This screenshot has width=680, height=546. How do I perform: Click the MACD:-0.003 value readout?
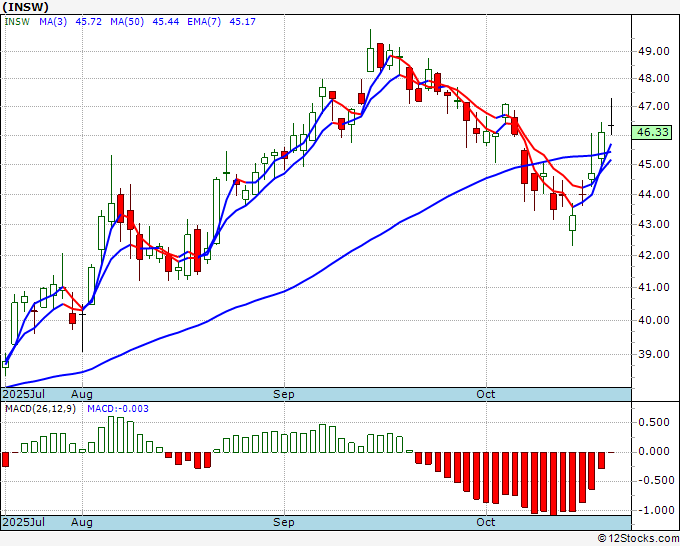(x=118, y=409)
